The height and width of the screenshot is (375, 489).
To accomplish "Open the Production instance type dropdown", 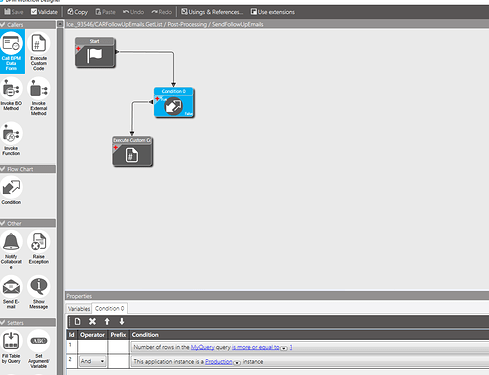I will click(x=237, y=363).
